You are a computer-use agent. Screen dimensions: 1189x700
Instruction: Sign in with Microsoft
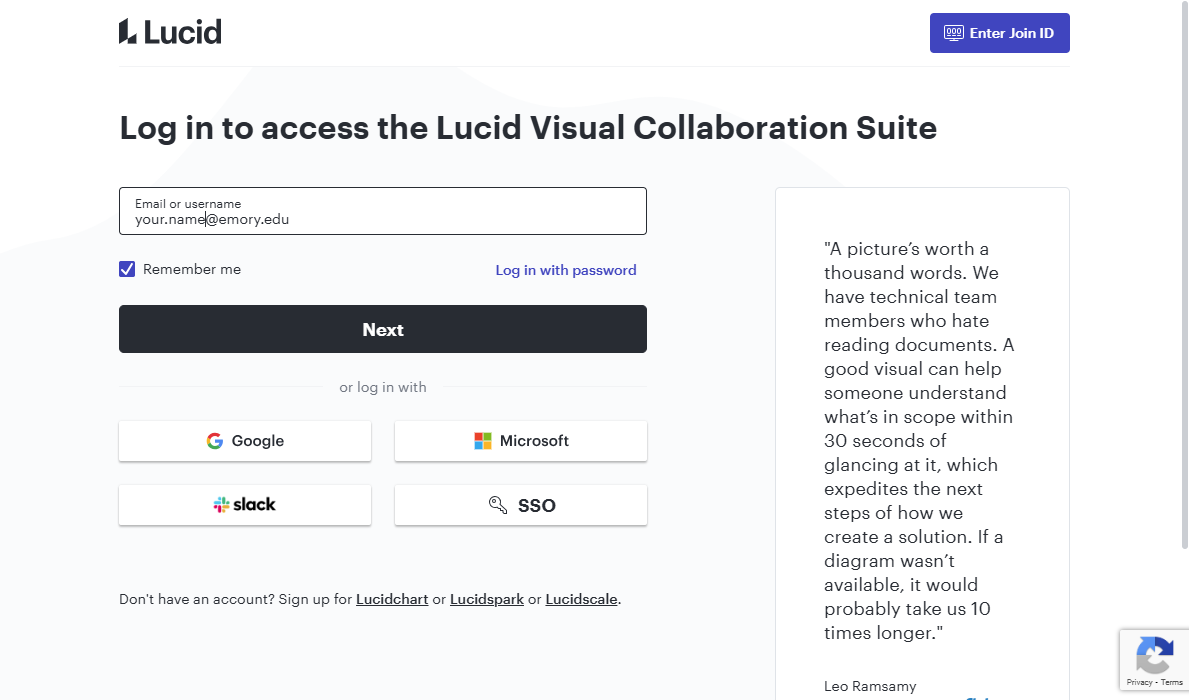(521, 441)
